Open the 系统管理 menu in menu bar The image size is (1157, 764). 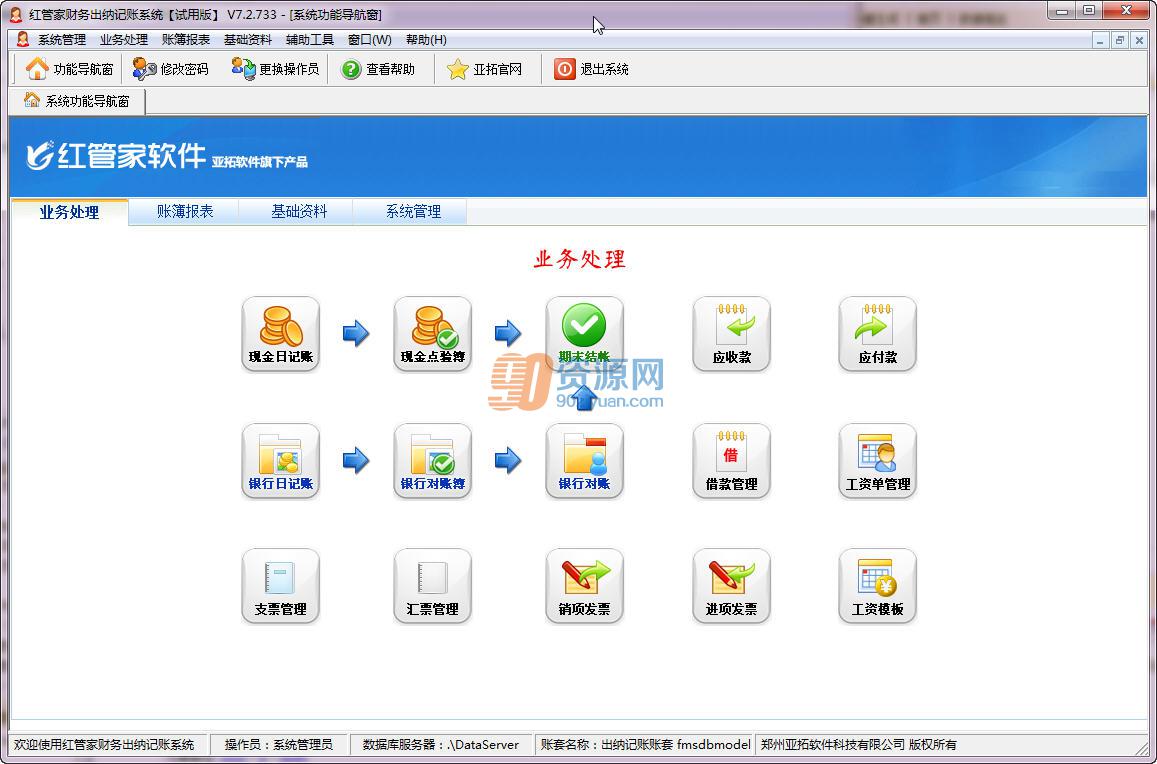pyautogui.click(x=62, y=40)
